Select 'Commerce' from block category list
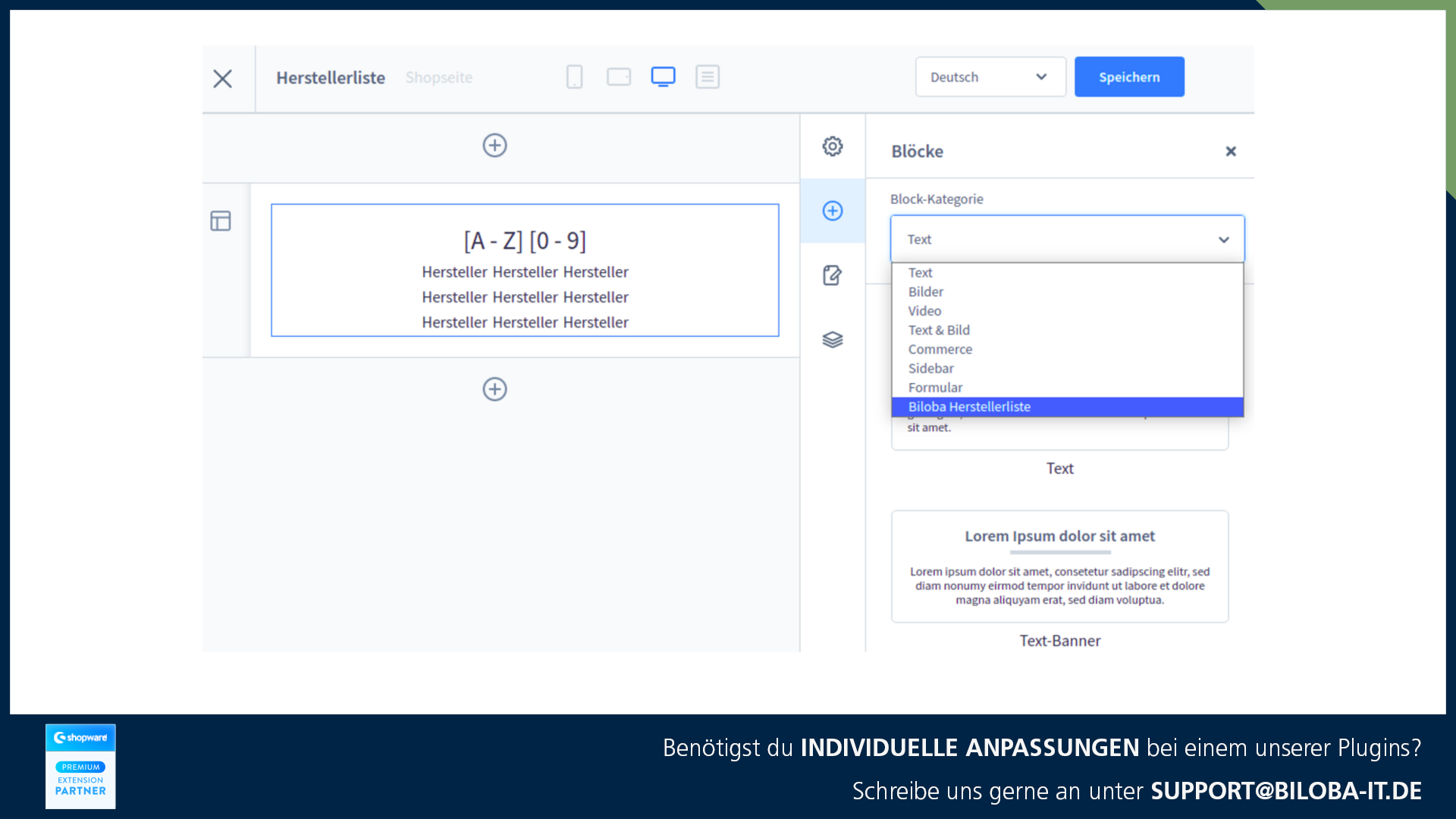The height and width of the screenshot is (819, 1456). (939, 349)
